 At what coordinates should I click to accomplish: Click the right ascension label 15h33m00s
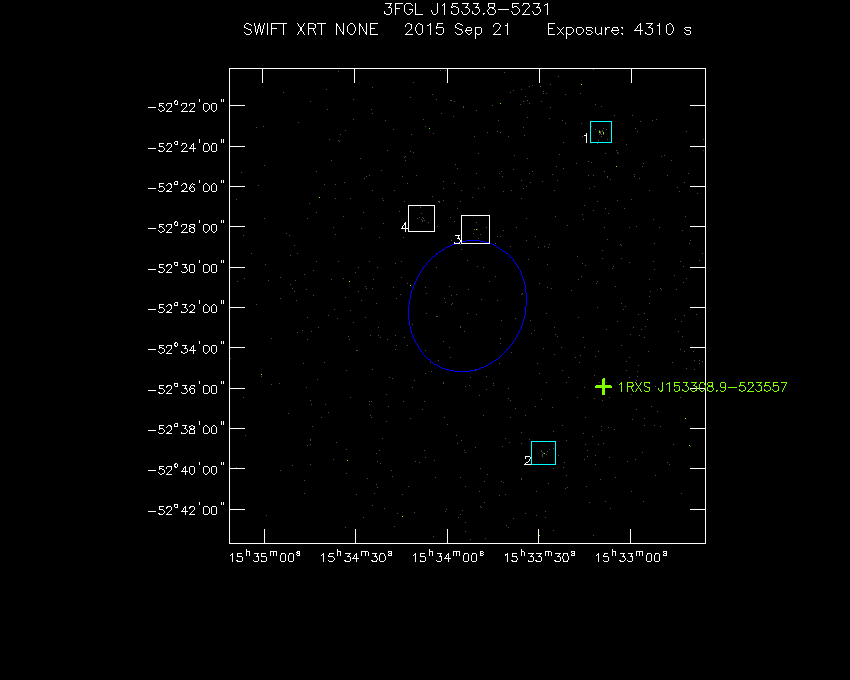[x=631, y=557]
